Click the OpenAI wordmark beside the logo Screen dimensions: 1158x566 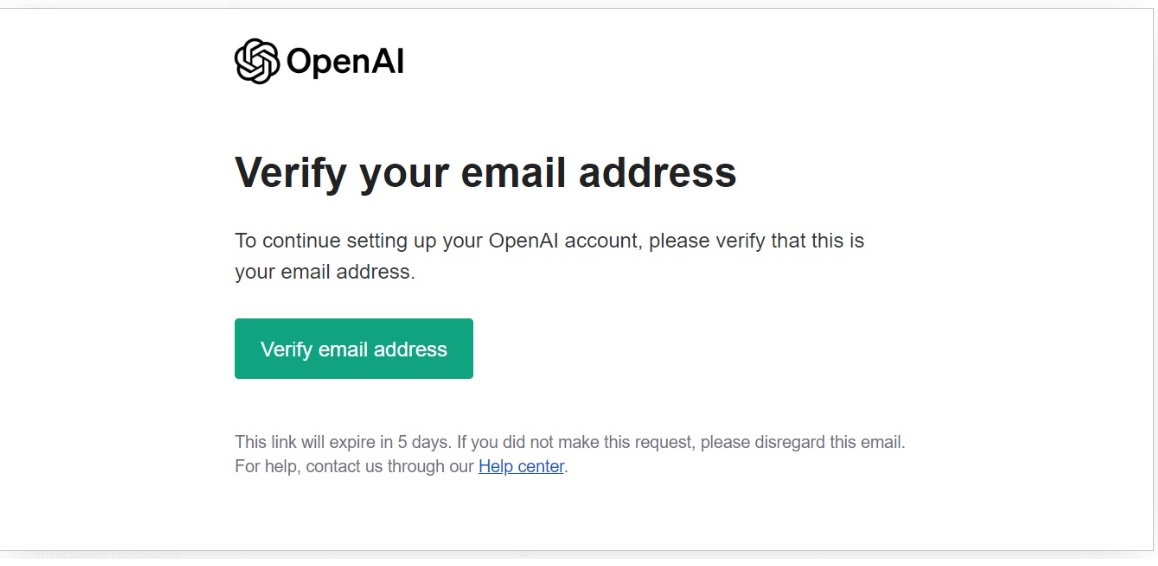point(345,62)
